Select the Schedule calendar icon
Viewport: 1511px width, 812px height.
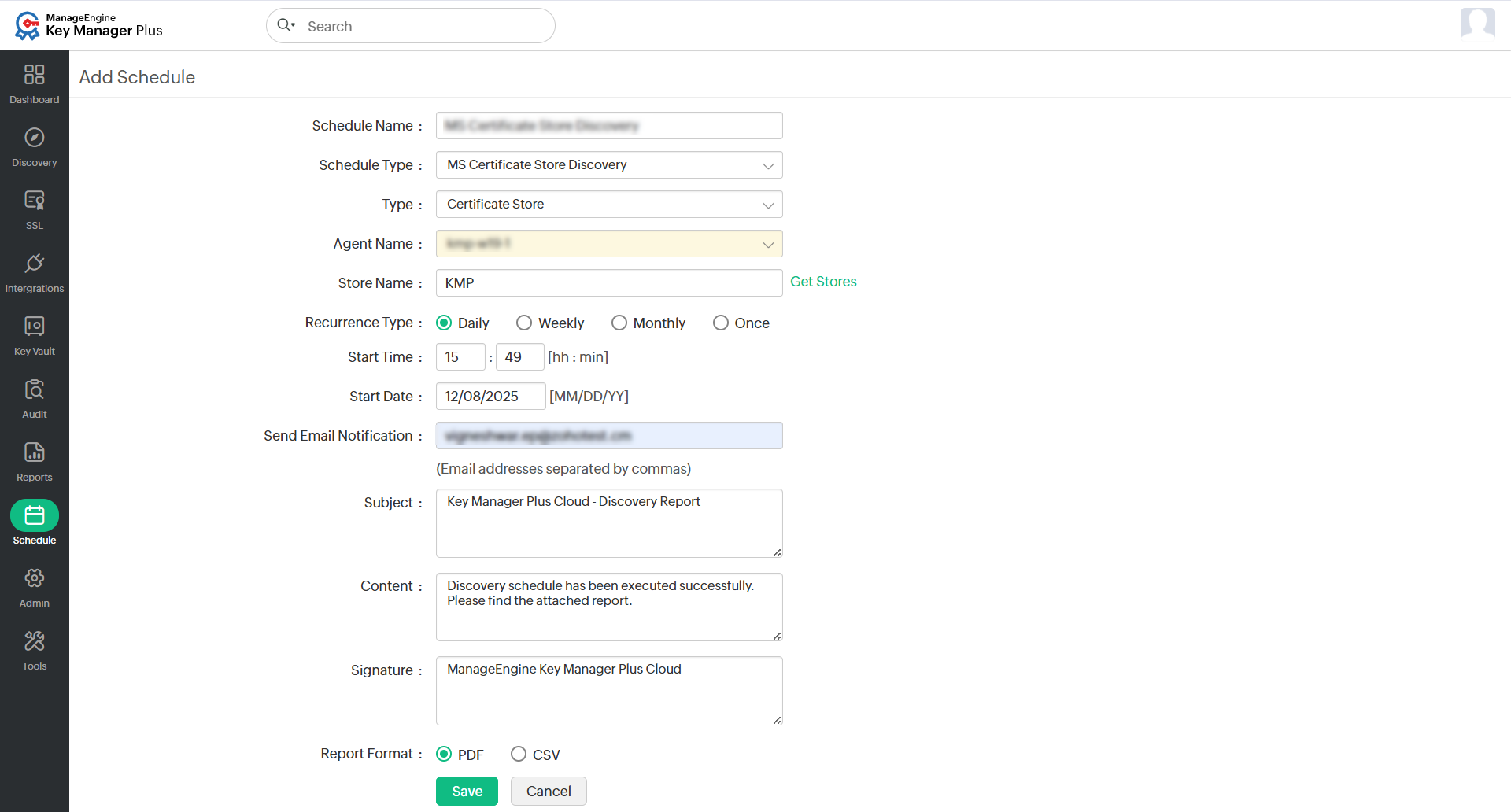pyautogui.click(x=35, y=515)
